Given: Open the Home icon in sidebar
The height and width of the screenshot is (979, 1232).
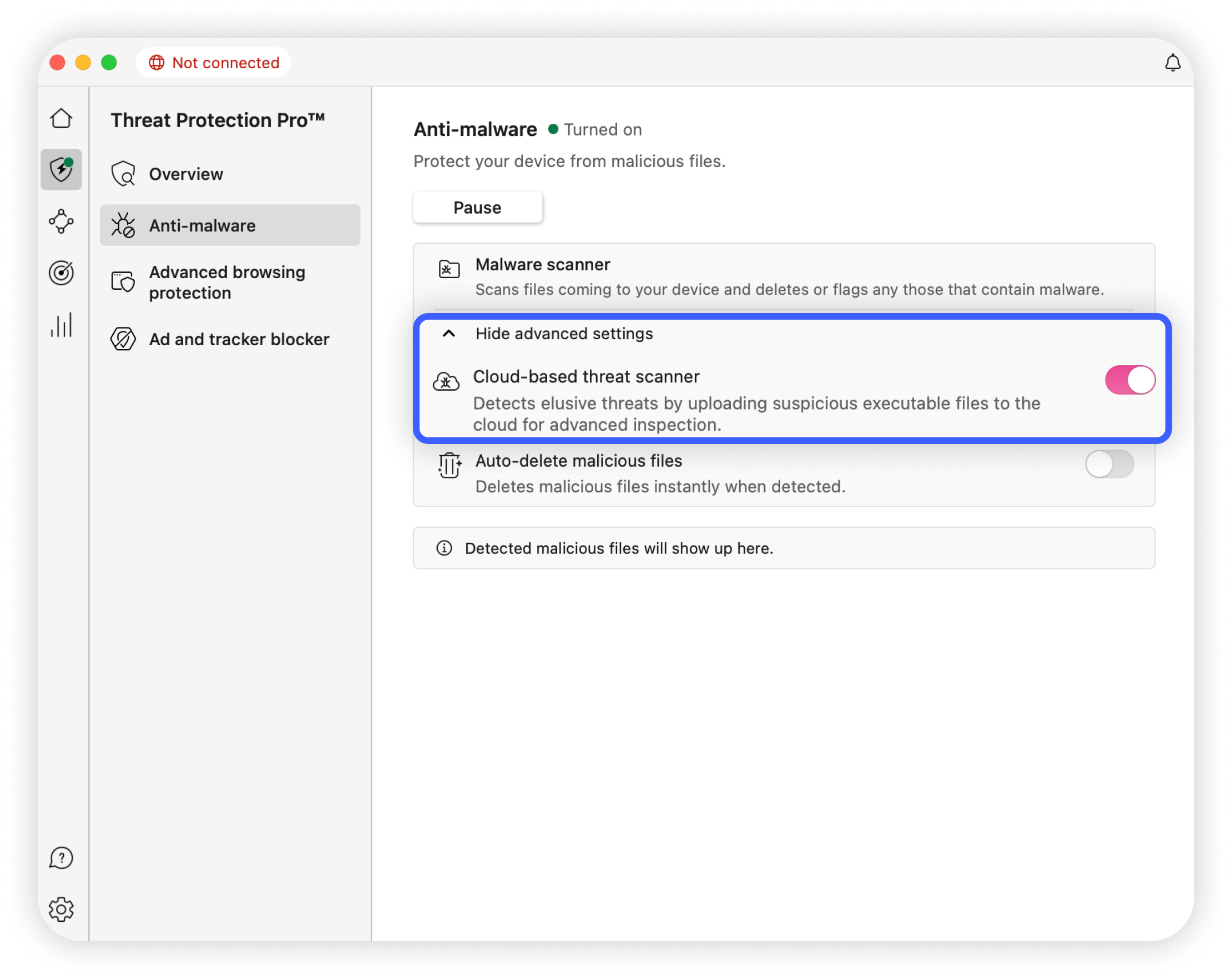Looking at the screenshot, I should point(61,118).
